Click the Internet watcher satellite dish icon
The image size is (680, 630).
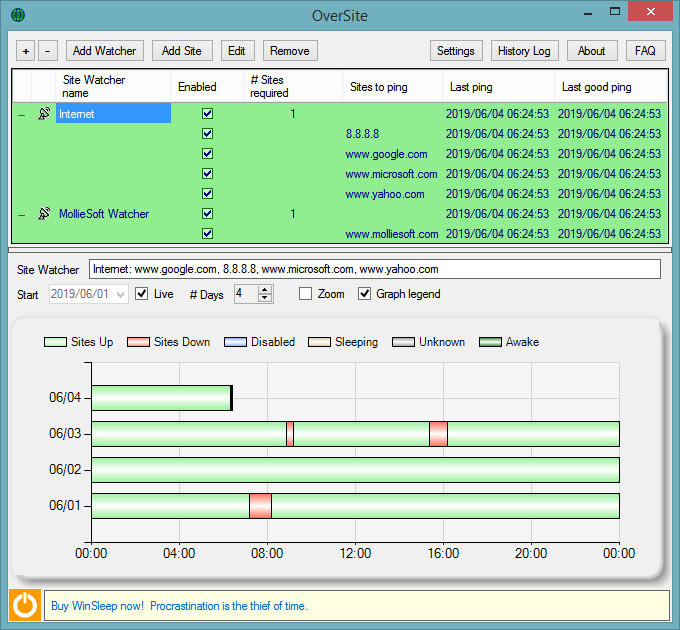(44, 114)
